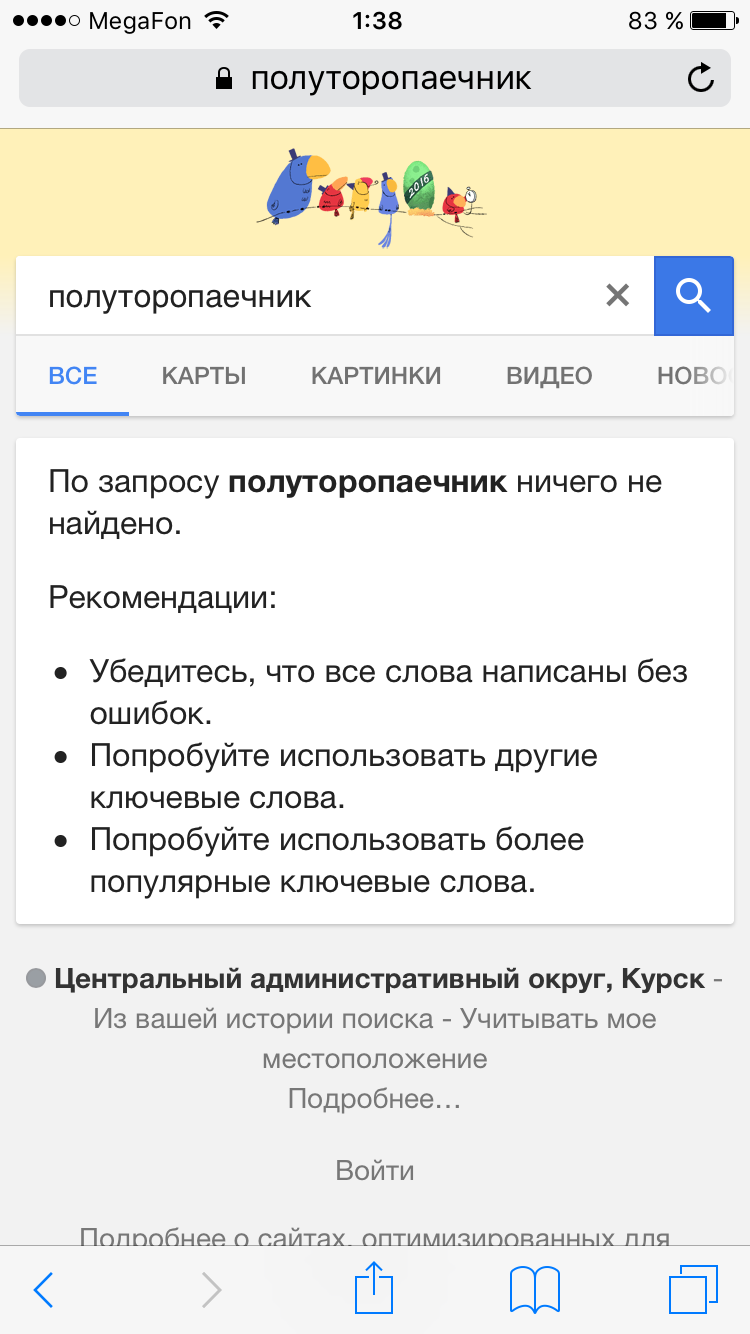Tap the Войти sign-in link

375,1170
